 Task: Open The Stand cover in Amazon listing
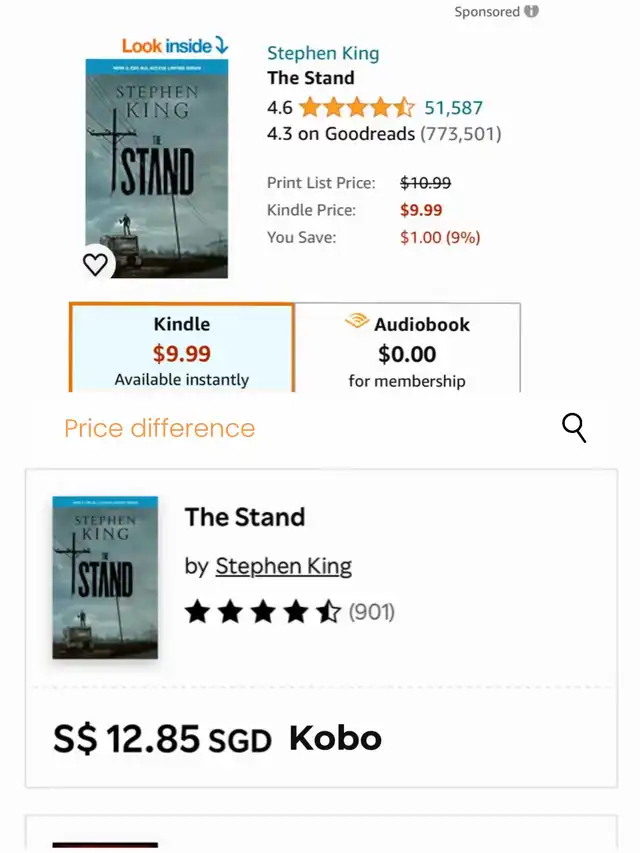tap(156, 168)
